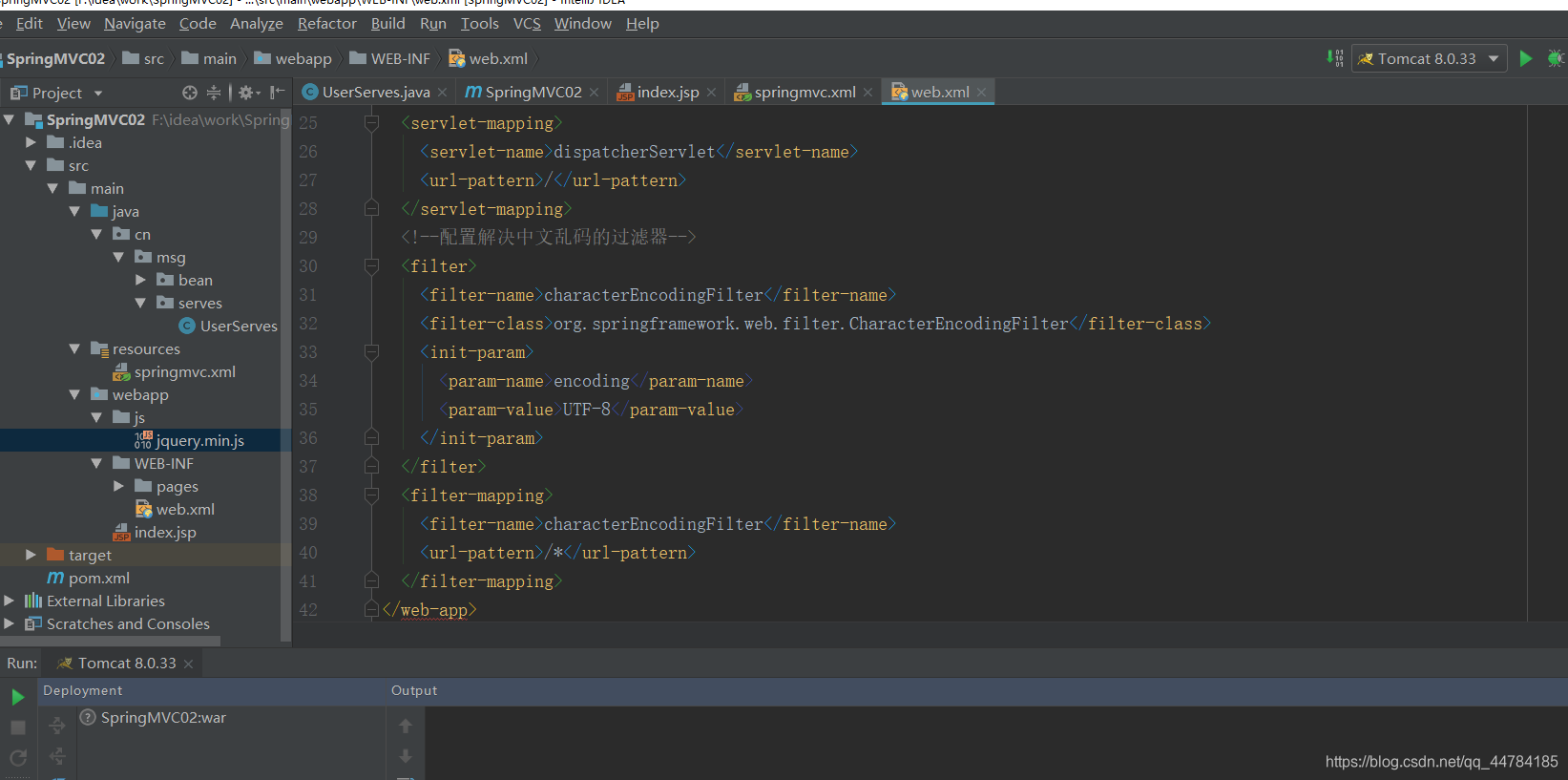Click the Project panel horizontal scrollbar

110,642
